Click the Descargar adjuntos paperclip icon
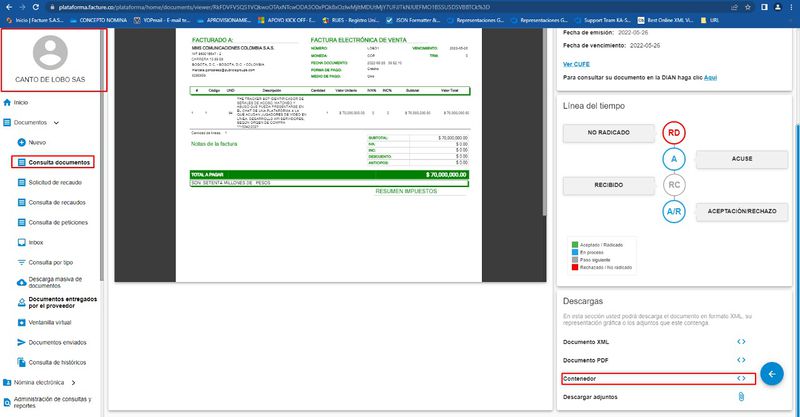Viewport: 800px width, 417px height. click(x=741, y=397)
